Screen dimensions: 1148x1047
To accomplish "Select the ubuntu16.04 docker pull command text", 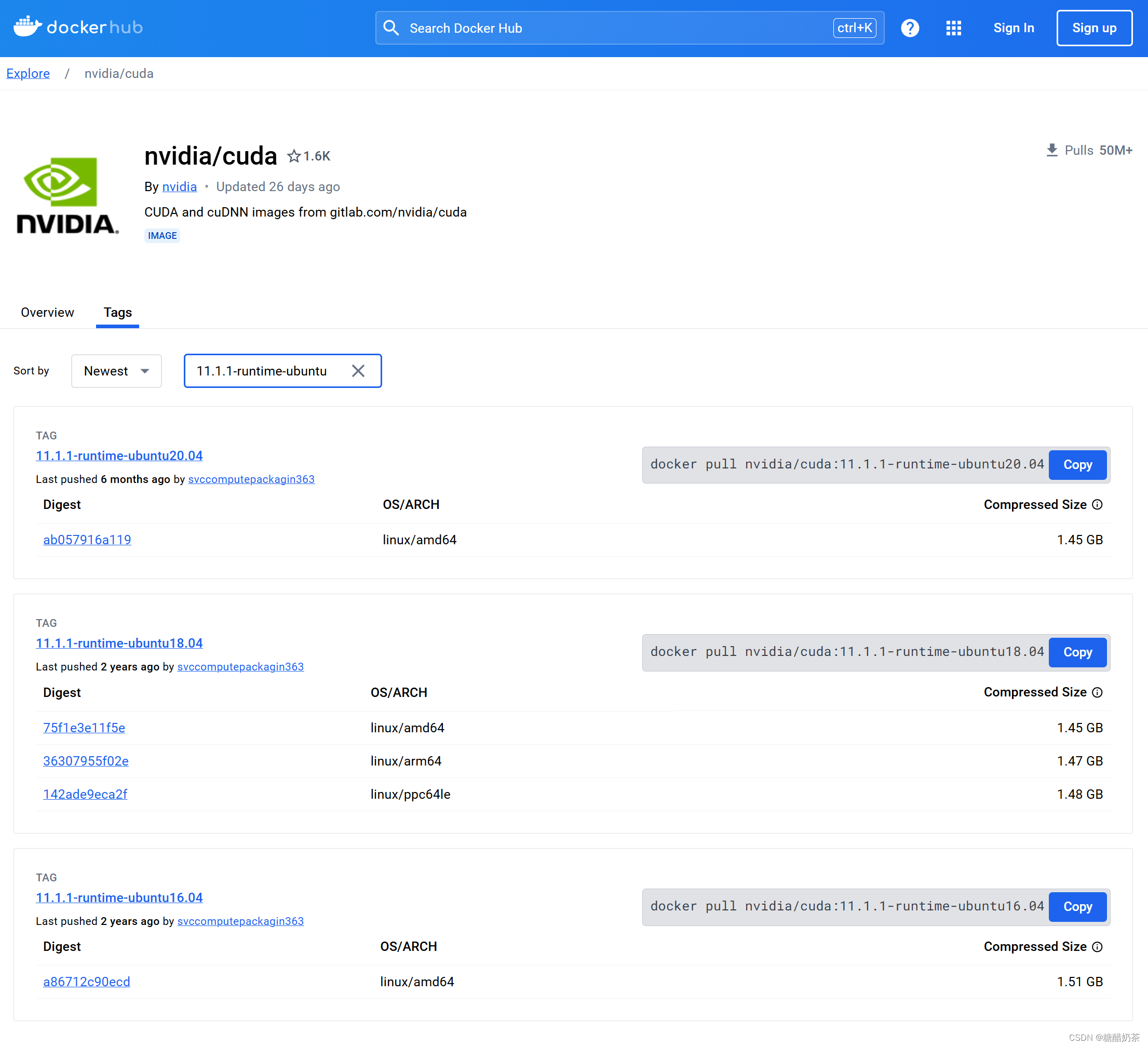I will [x=847, y=906].
